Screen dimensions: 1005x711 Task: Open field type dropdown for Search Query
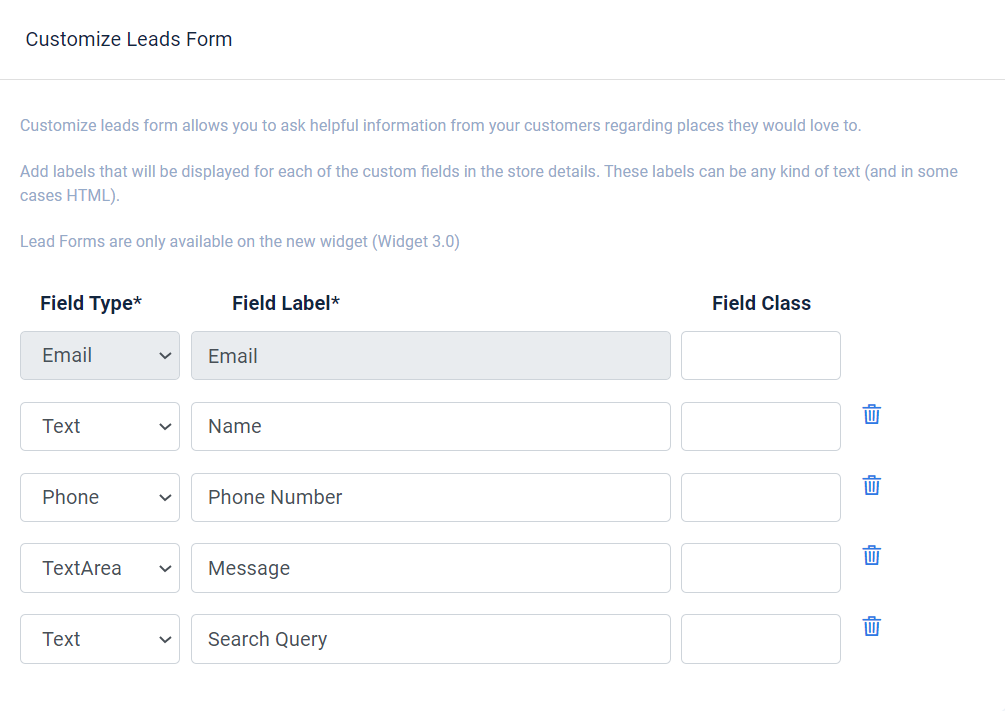(100, 639)
